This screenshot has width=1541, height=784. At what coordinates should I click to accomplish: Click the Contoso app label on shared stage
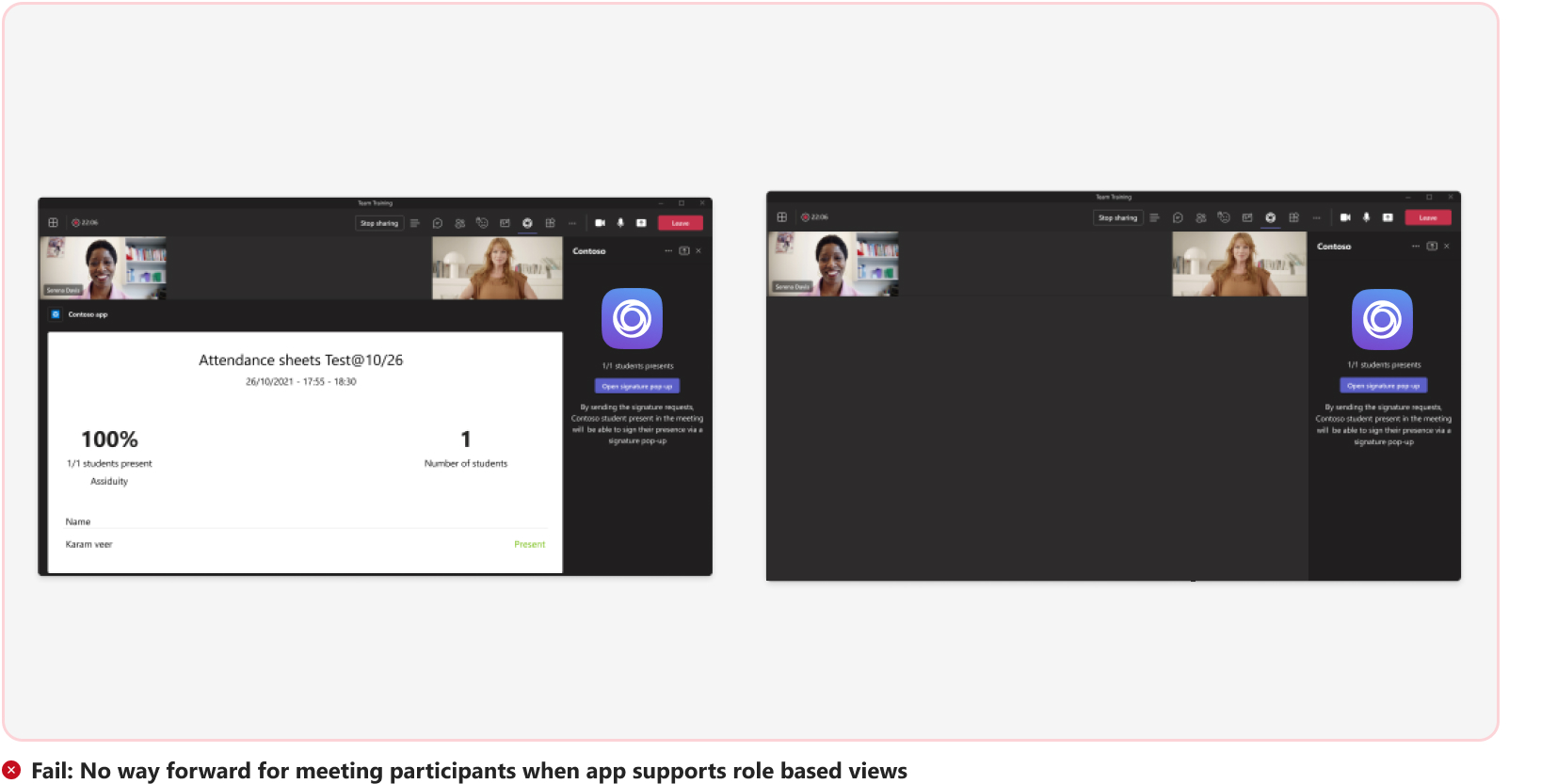[x=88, y=314]
